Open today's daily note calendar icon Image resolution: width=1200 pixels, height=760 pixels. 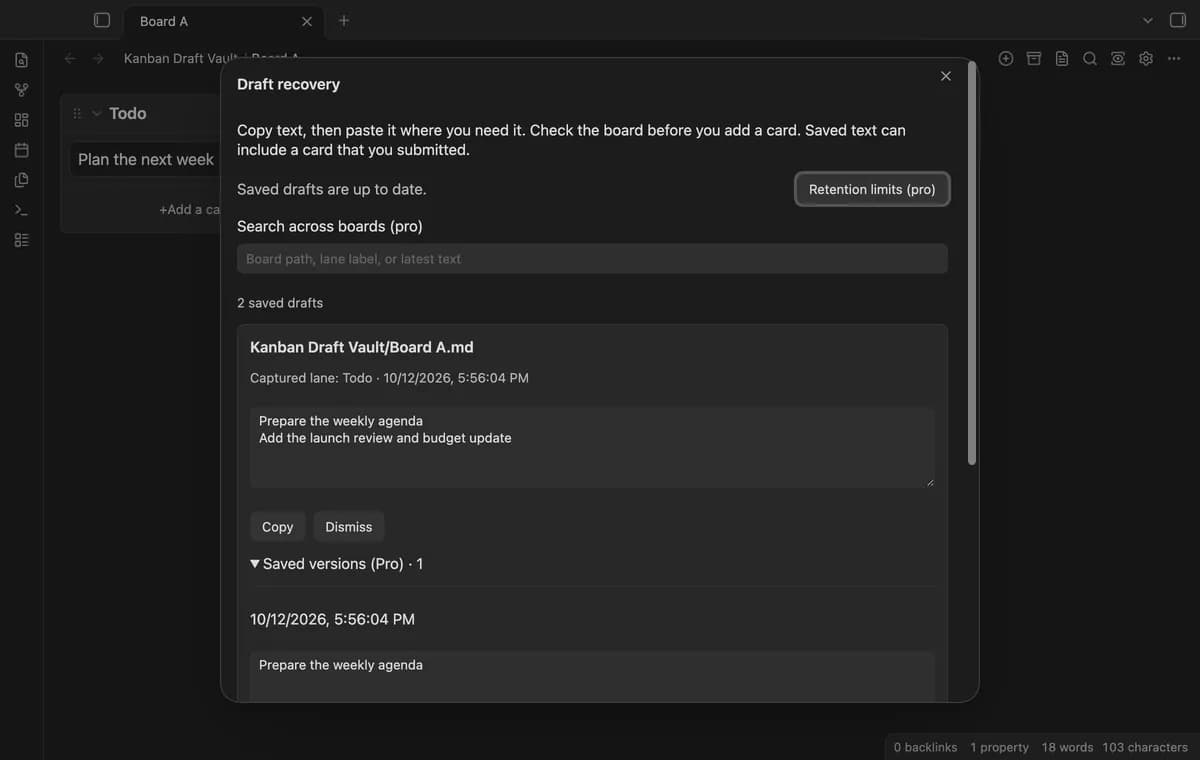tap(21, 150)
